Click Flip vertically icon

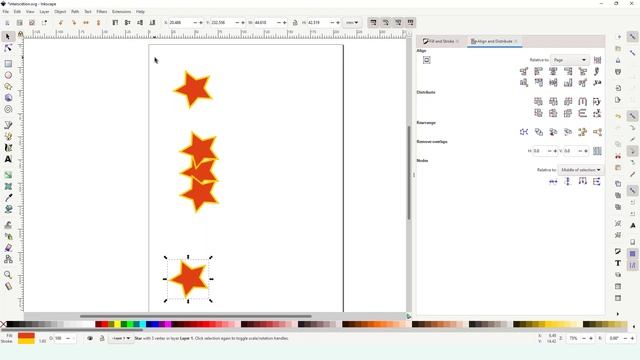pyautogui.click(x=98, y=23)
